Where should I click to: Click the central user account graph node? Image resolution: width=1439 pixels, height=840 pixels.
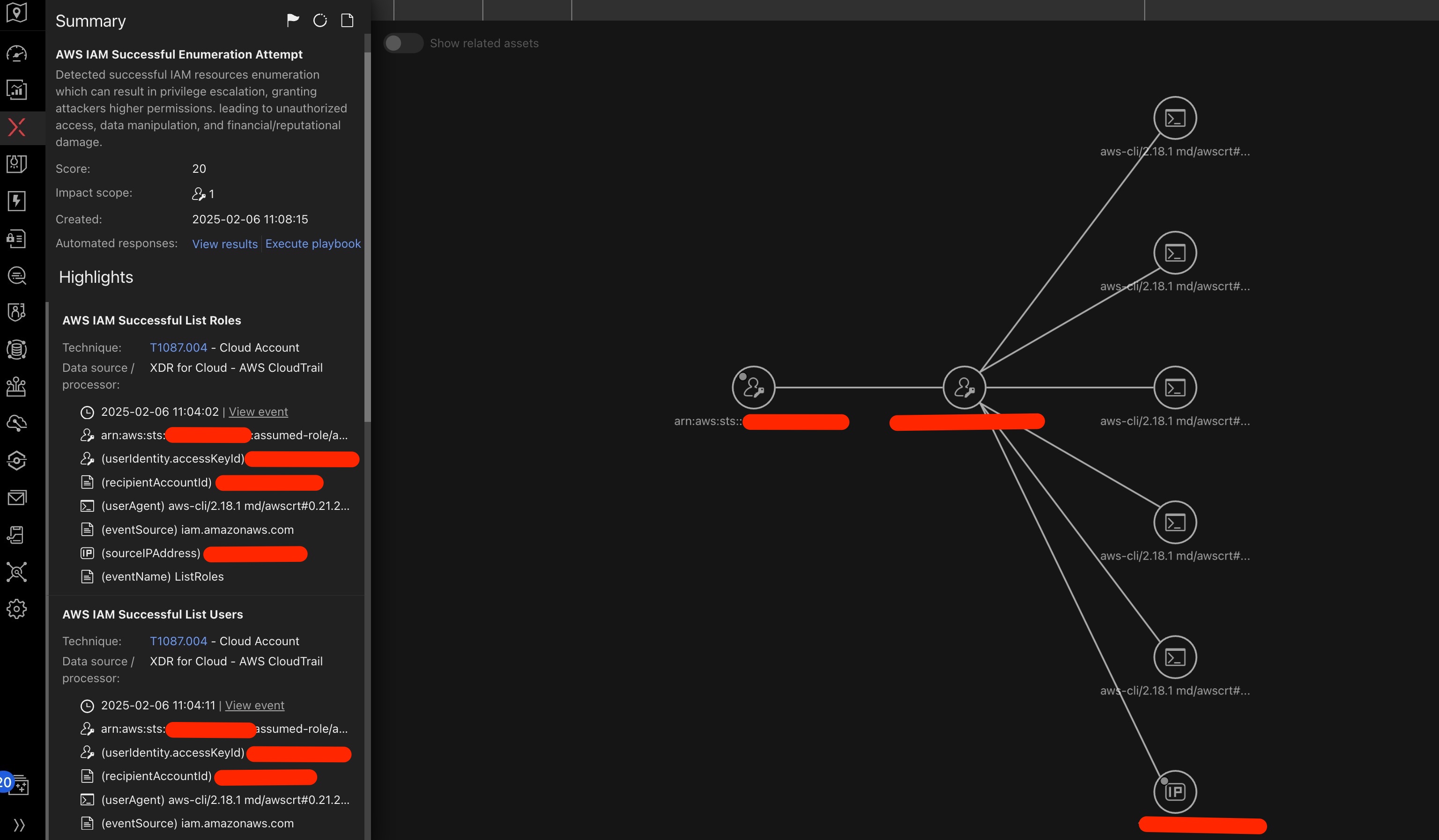point(964,388)
